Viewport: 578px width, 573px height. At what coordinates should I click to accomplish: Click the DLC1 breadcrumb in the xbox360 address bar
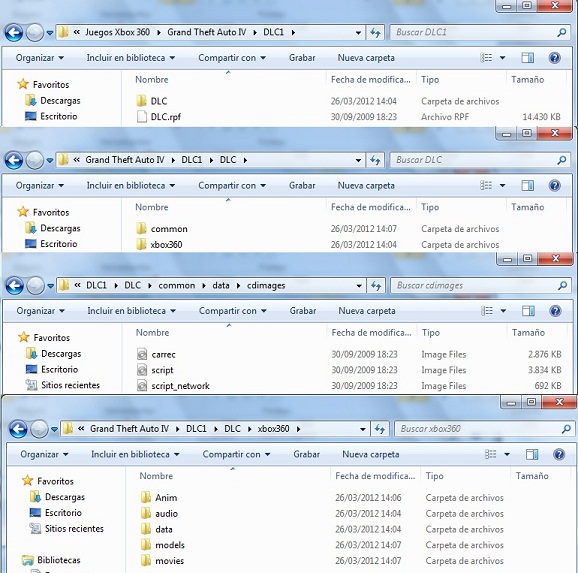(x=196, y=429)
